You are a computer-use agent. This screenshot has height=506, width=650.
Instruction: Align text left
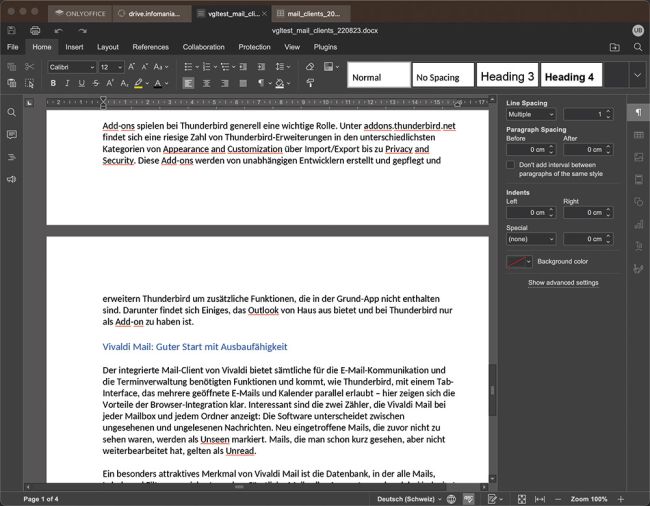(x=188, y=83)
